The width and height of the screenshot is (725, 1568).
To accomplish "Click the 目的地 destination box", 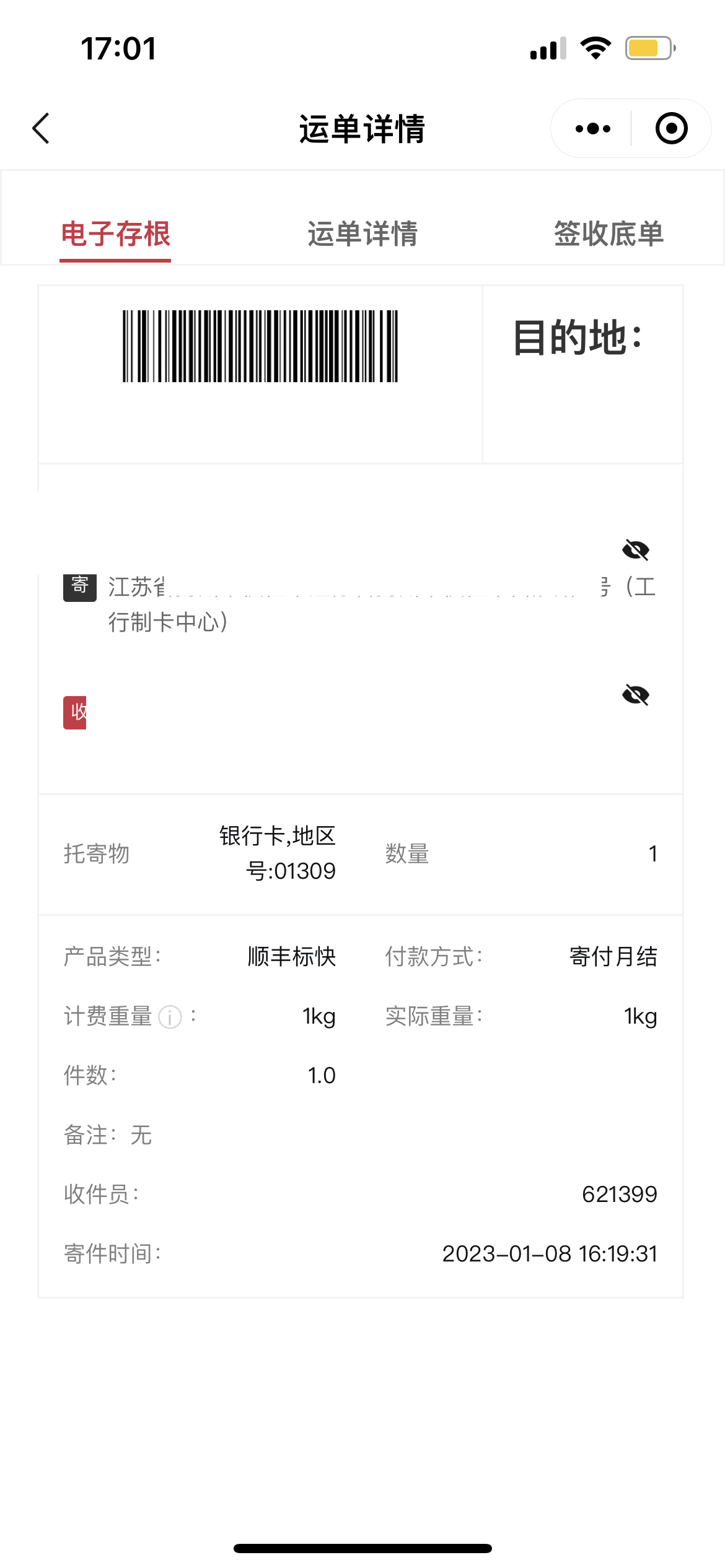I will pos(582,374).
